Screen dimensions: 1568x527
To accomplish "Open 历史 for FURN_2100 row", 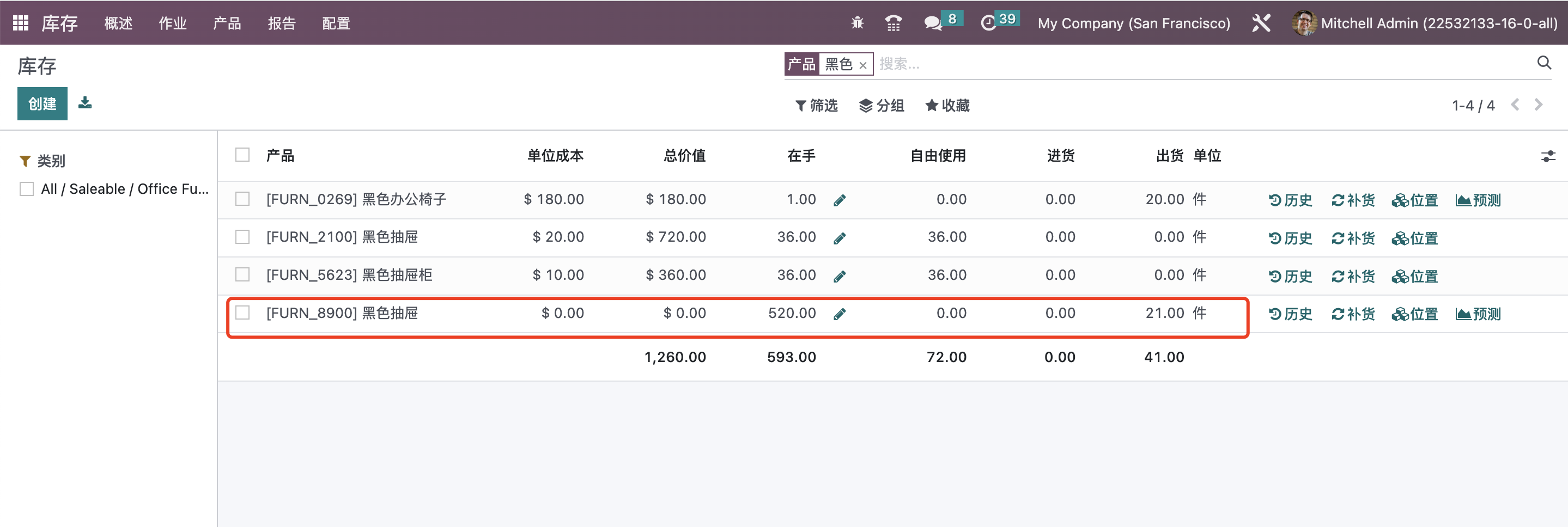I will pos(1291,238).
